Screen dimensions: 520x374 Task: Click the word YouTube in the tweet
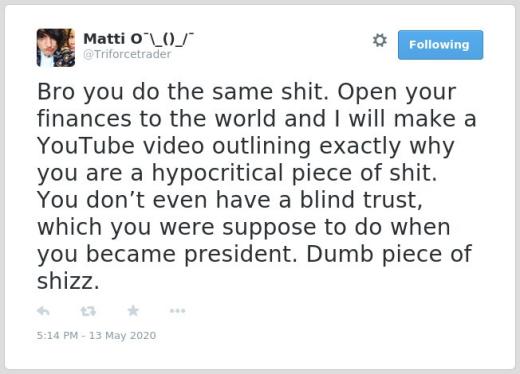pos(86,146)
